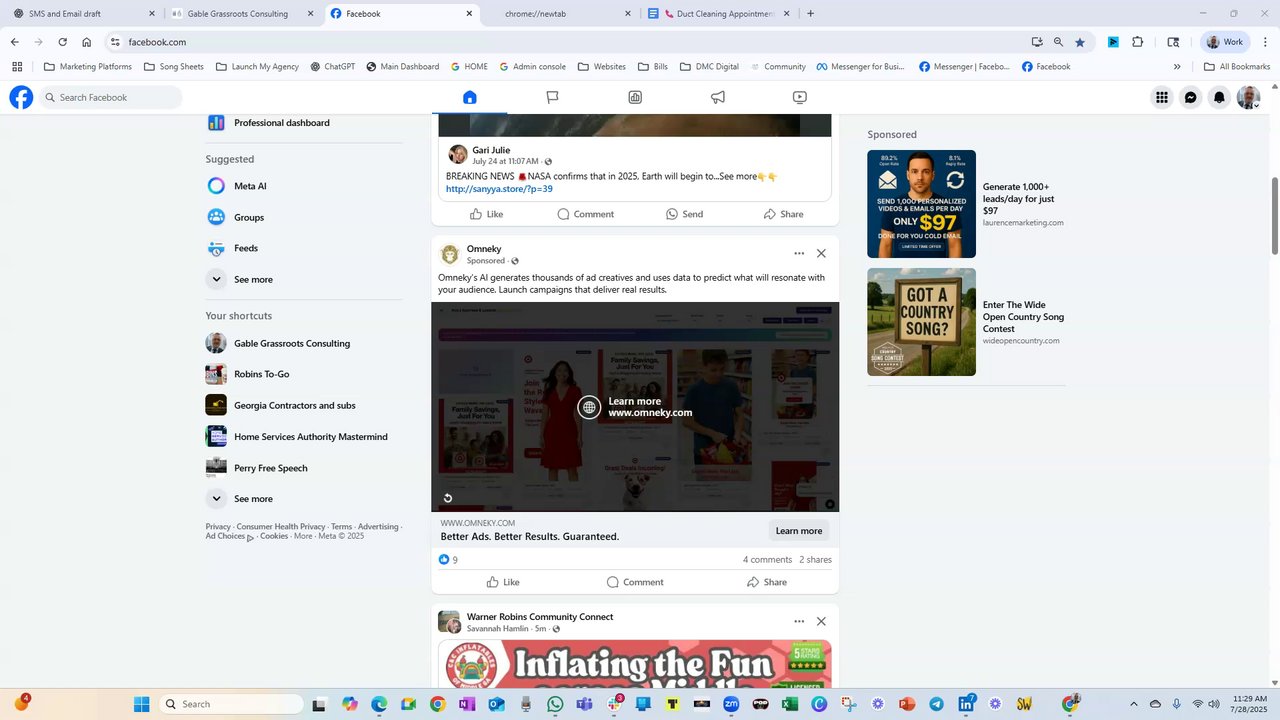View 4 comments on Omneky post

767,560
